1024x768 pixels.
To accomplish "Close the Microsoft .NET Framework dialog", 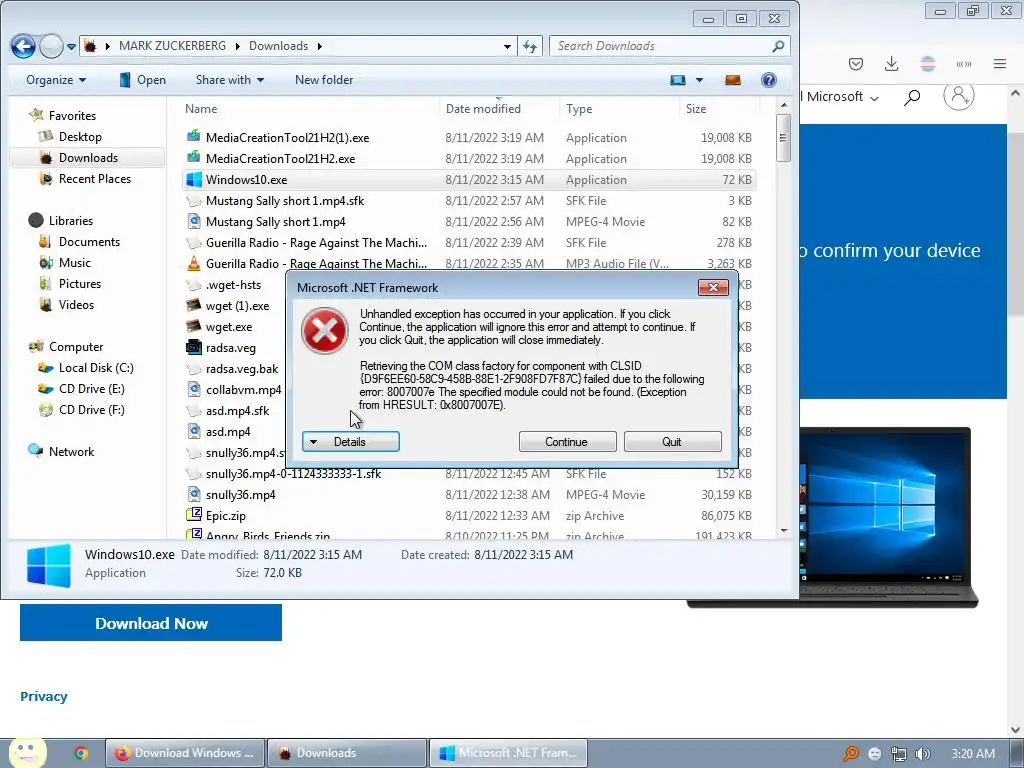I will 713,287.
